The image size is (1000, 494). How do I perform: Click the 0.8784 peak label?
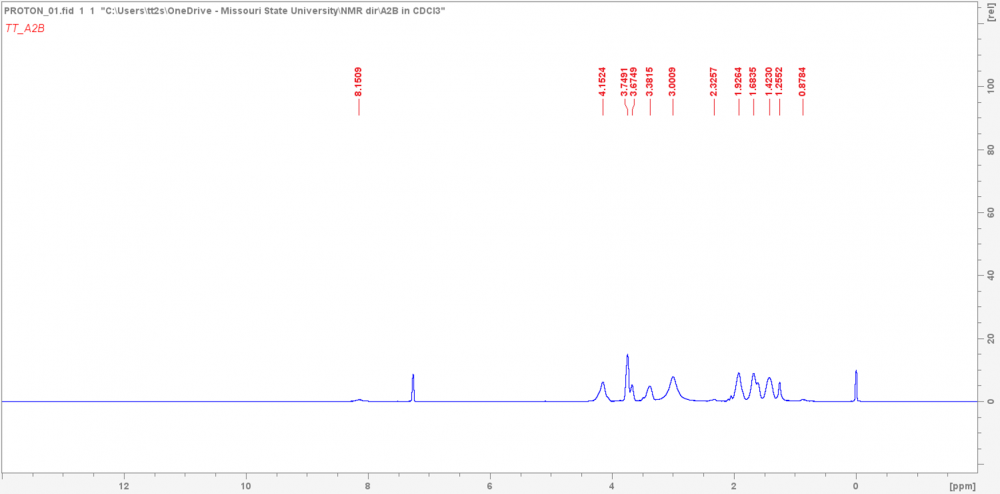pos(802,80)
